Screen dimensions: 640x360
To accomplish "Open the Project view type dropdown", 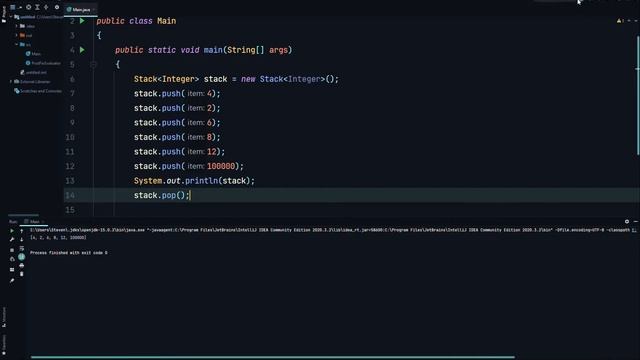I will coord(20,7).
